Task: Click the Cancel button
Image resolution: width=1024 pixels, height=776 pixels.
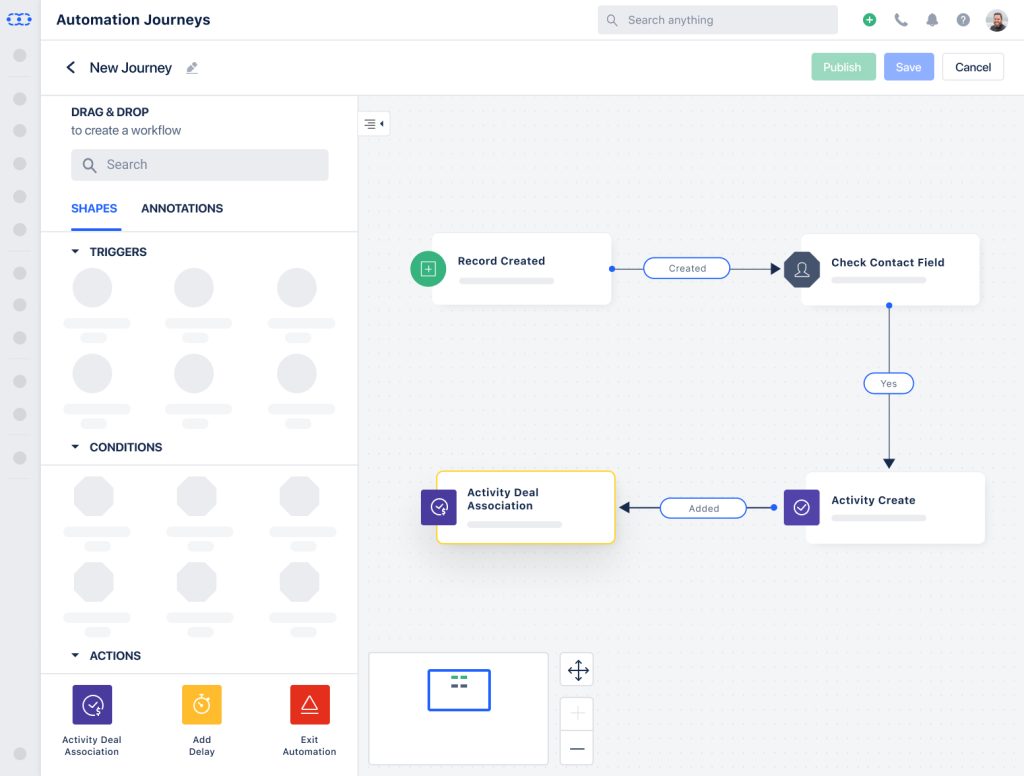Action: point(972,67)
